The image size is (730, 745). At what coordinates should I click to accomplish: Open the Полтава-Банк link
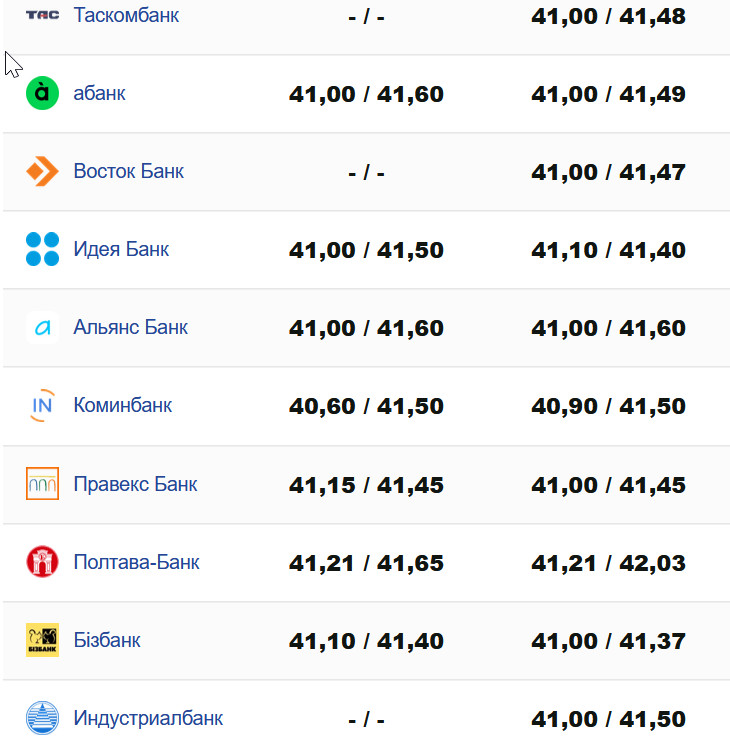click(x=136, y=562)
